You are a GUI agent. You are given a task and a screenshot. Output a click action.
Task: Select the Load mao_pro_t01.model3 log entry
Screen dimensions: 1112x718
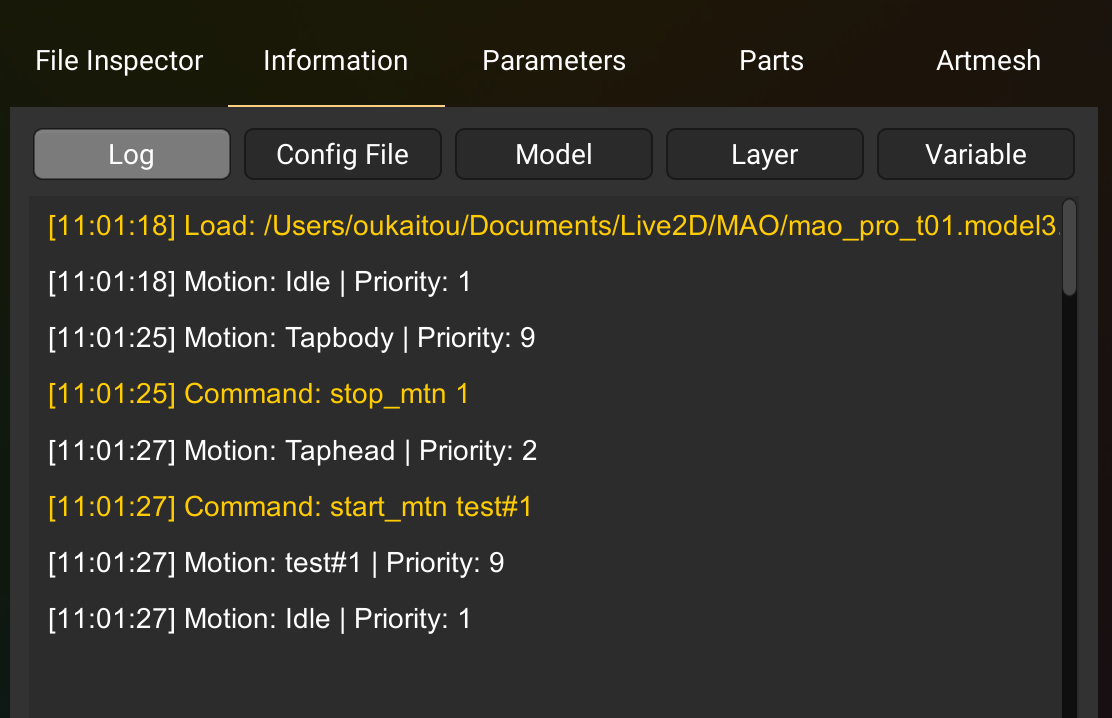pyautogui.click(x=552, y=226)
